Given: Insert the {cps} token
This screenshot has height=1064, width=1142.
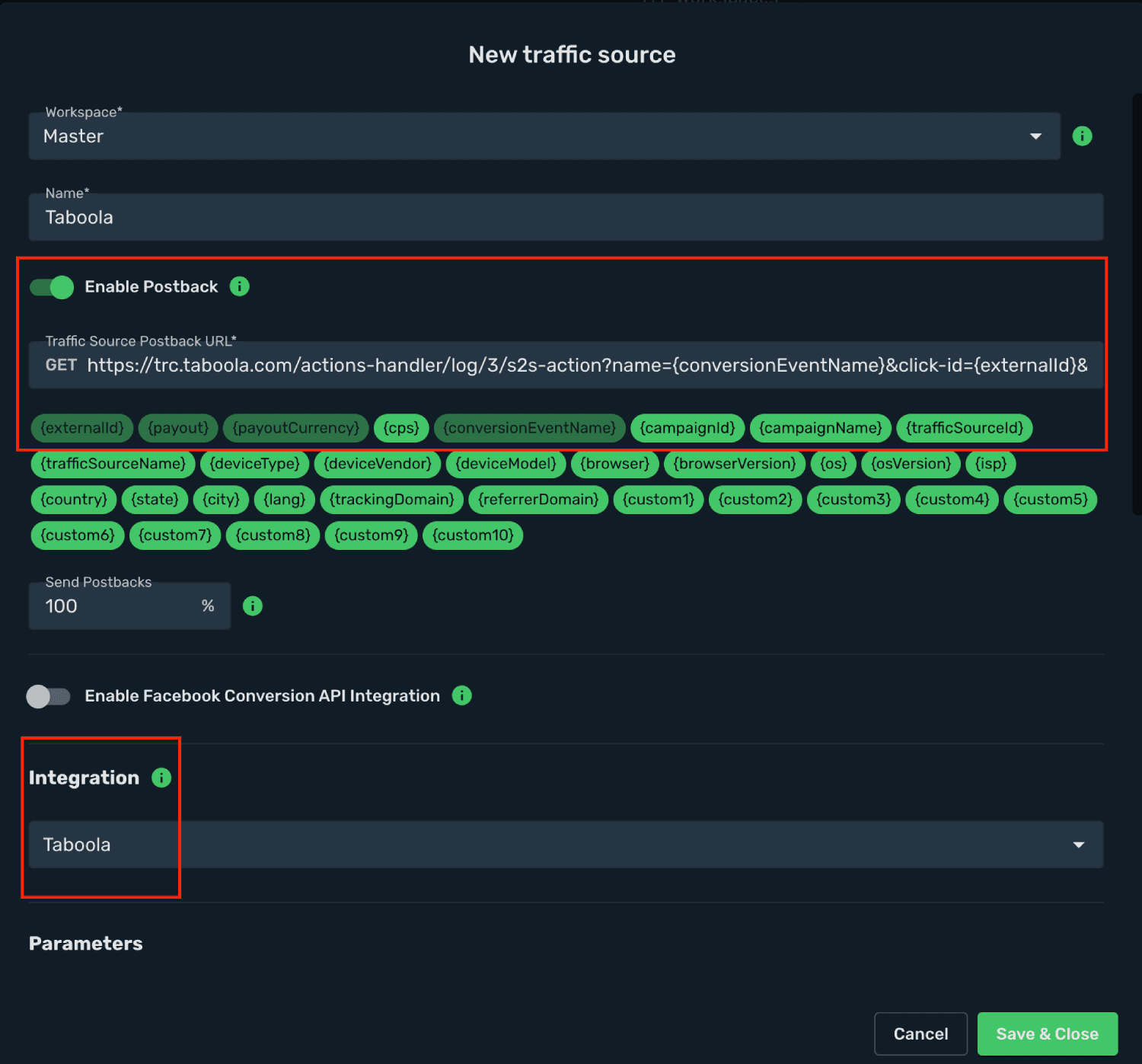Looking at the screenshot, I should [401, 428].
